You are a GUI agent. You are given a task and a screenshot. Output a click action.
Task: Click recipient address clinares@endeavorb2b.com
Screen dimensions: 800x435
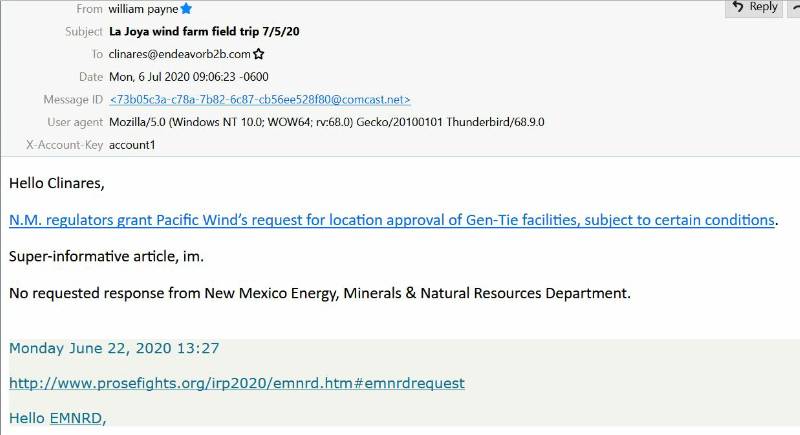tap(180, 54)
